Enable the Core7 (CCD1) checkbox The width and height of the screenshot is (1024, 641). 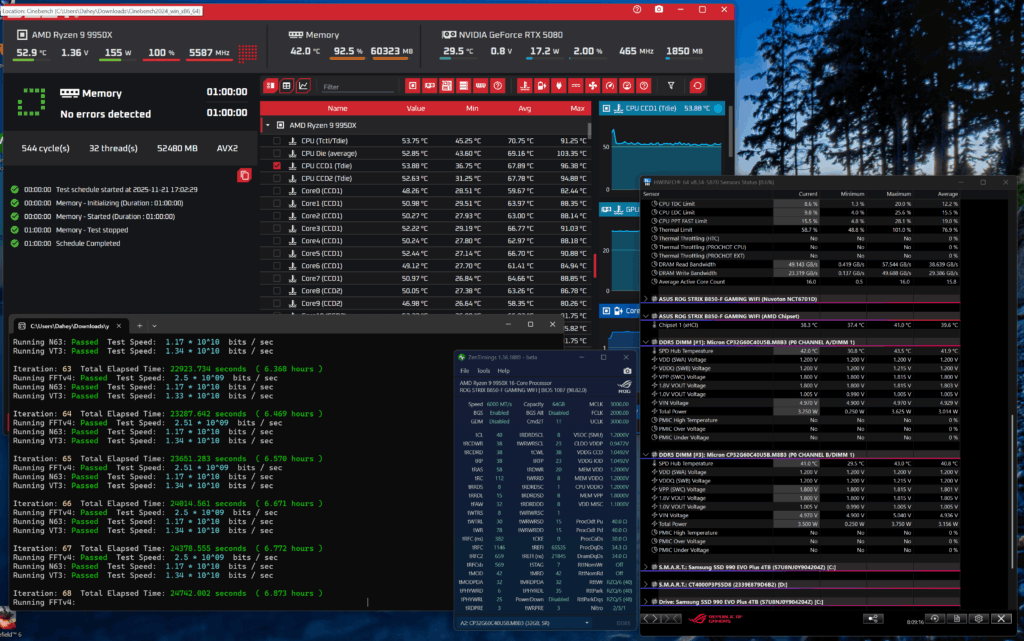pyautogui.click(x=277, y=279)
